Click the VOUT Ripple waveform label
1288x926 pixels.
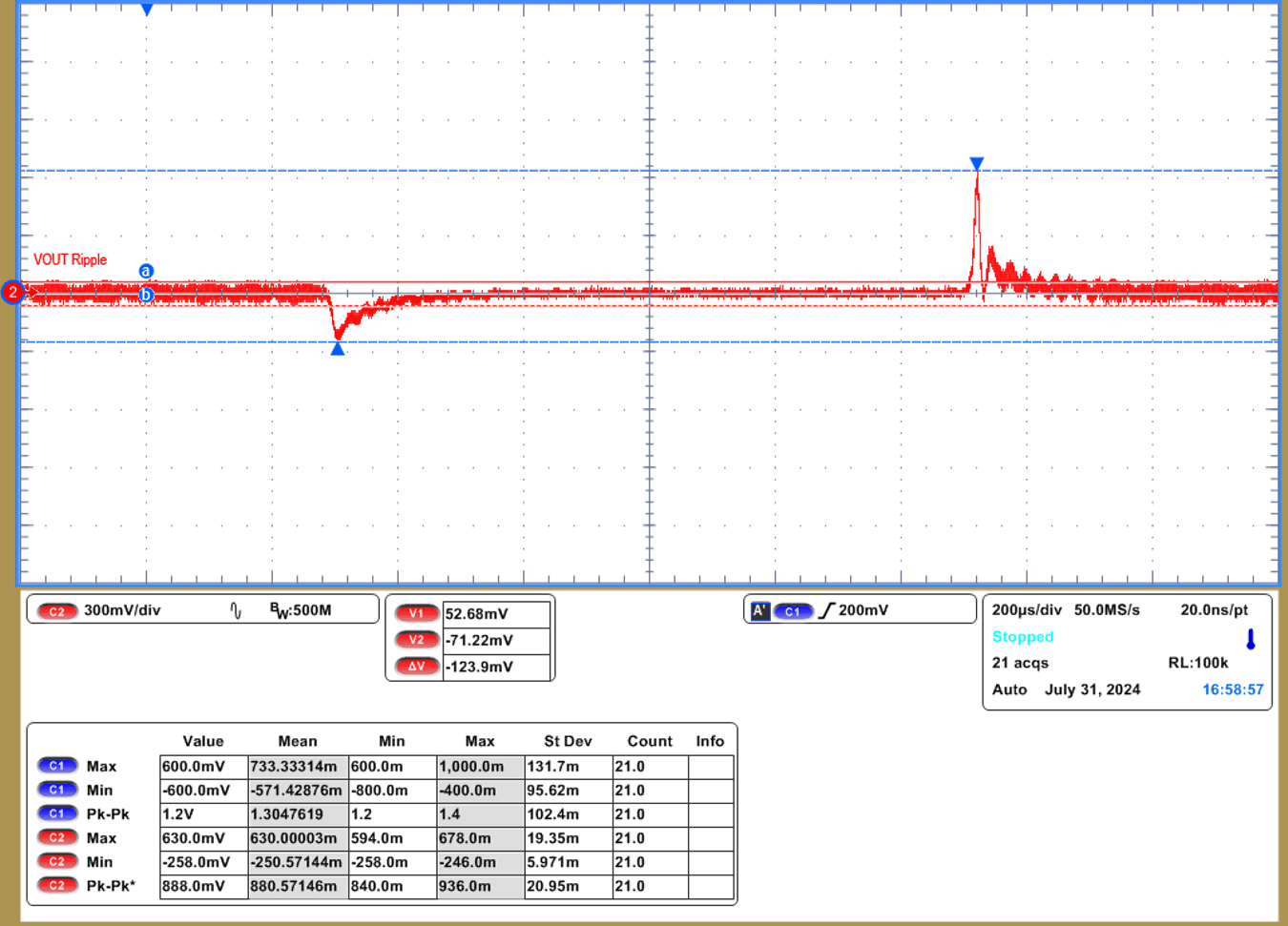71,259
